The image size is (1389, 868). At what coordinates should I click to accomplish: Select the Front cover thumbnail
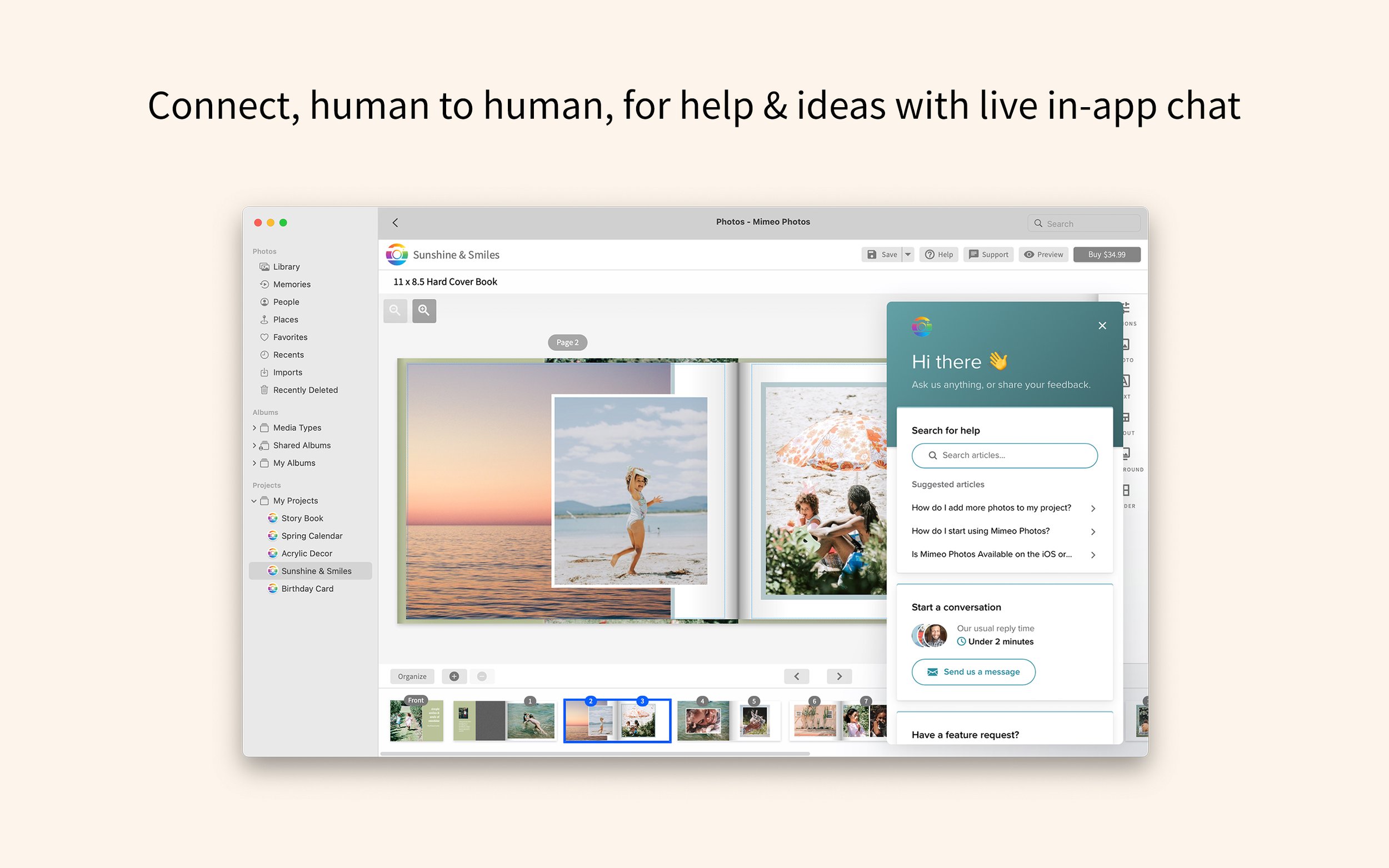(x=416, y=720)
